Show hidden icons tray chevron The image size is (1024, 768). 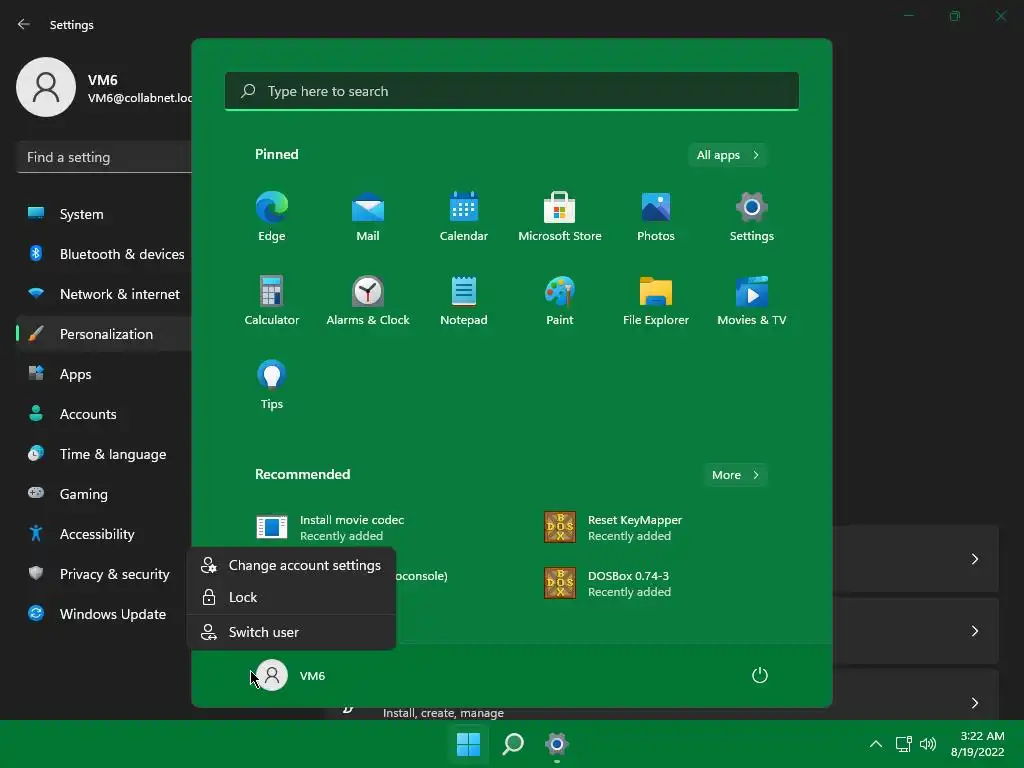click(x=876, y=744)
